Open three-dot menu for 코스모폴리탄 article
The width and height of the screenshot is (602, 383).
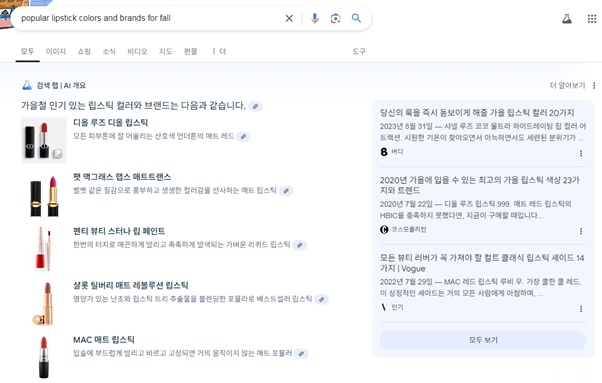(x=581, y=231)
